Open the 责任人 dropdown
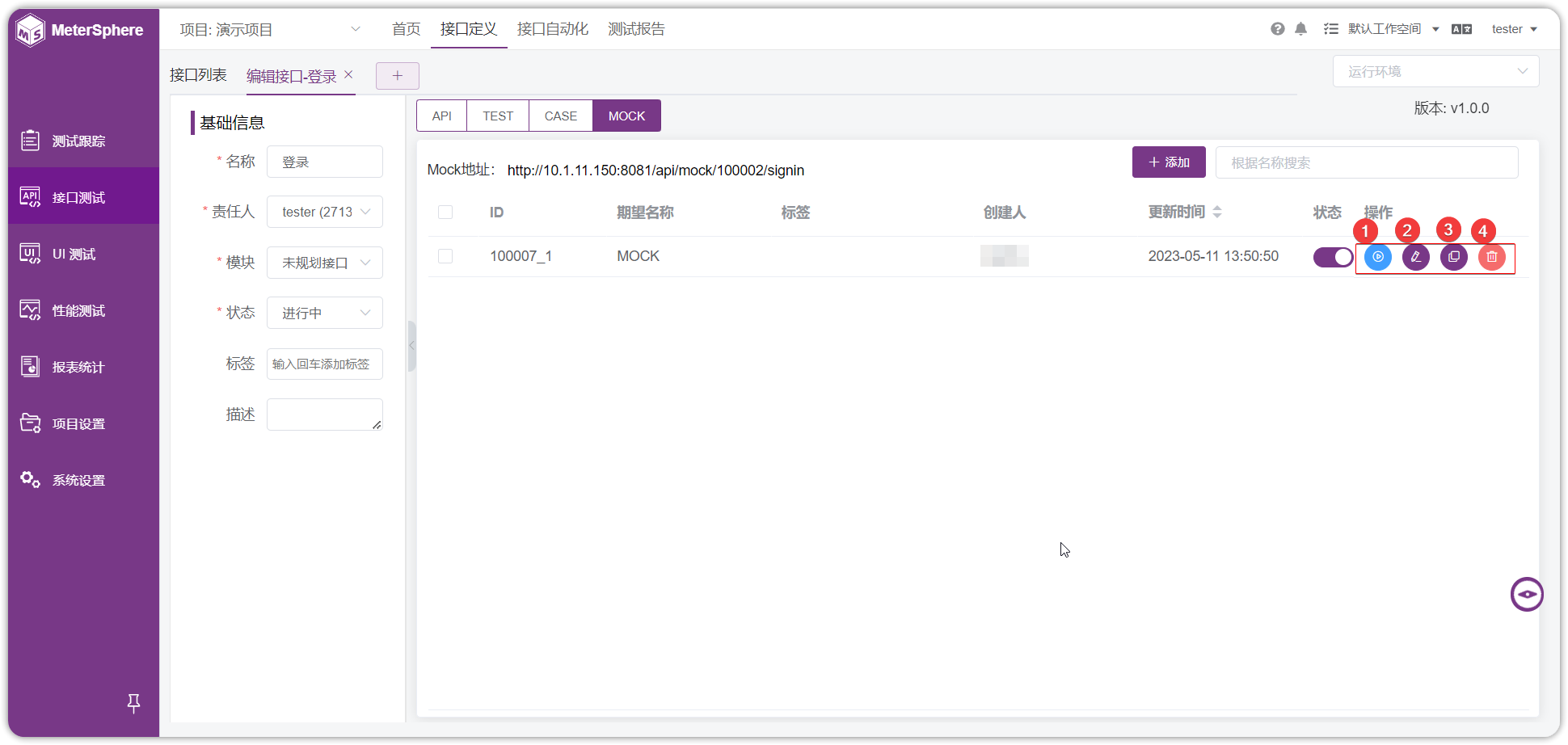This screenshot has height=745, width=1568. 325,212
